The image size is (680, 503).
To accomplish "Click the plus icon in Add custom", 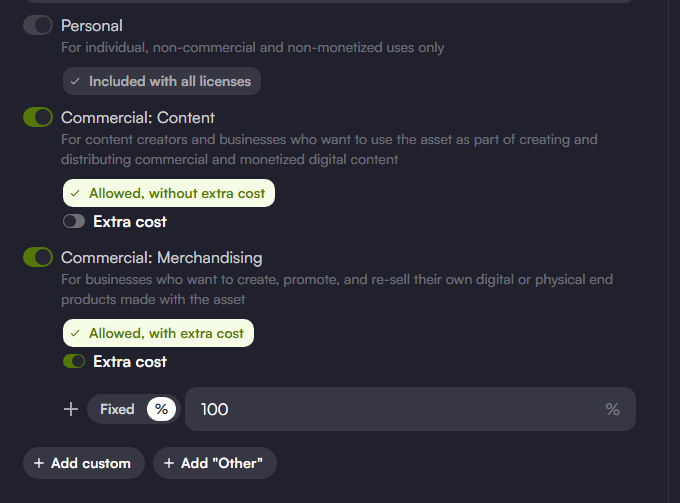I will [x=39, y=463].
